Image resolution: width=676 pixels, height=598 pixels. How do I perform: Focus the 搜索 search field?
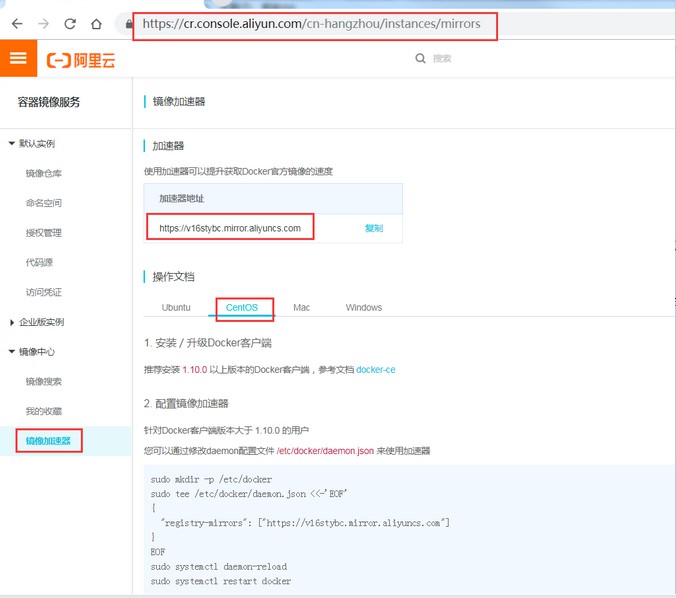click(x=442, y=58)
